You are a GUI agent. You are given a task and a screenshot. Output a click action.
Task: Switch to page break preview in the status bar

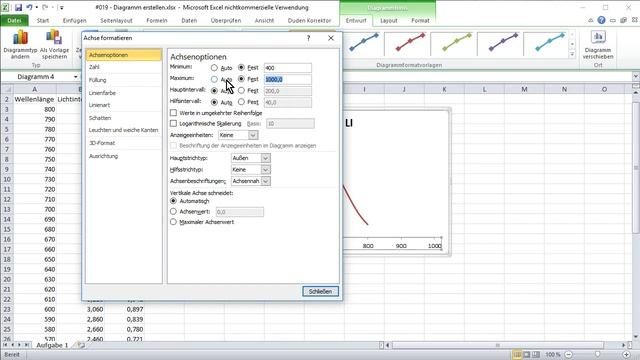(536, 354)
